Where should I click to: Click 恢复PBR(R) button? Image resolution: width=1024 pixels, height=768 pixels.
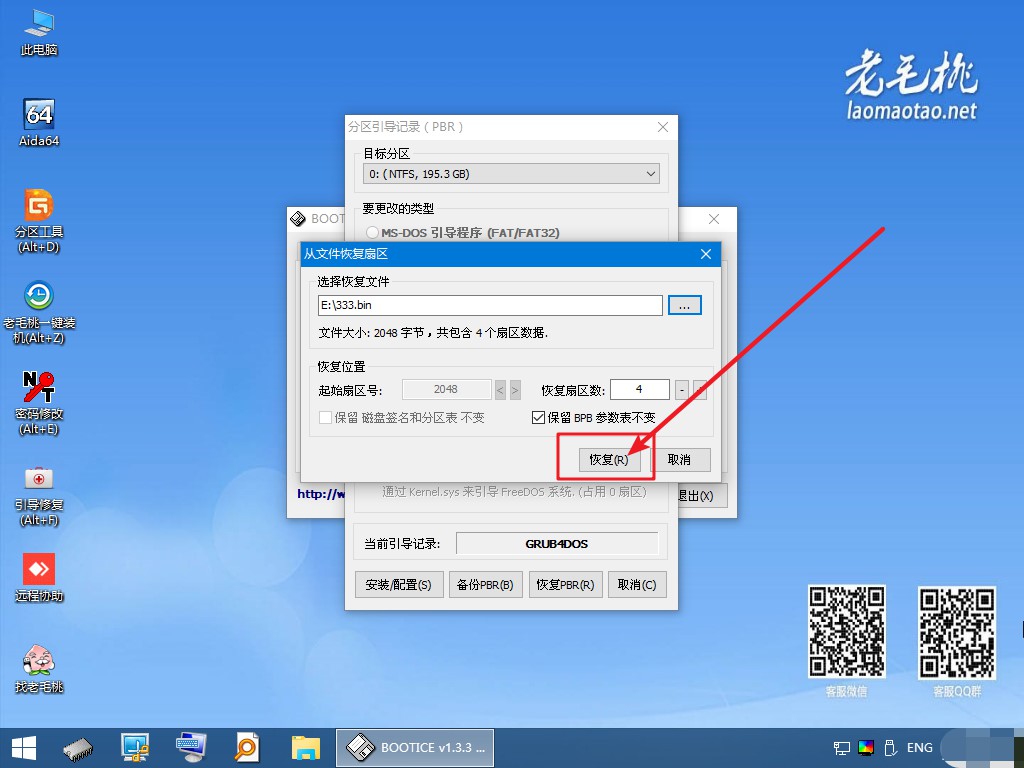(x=566, y=584)
